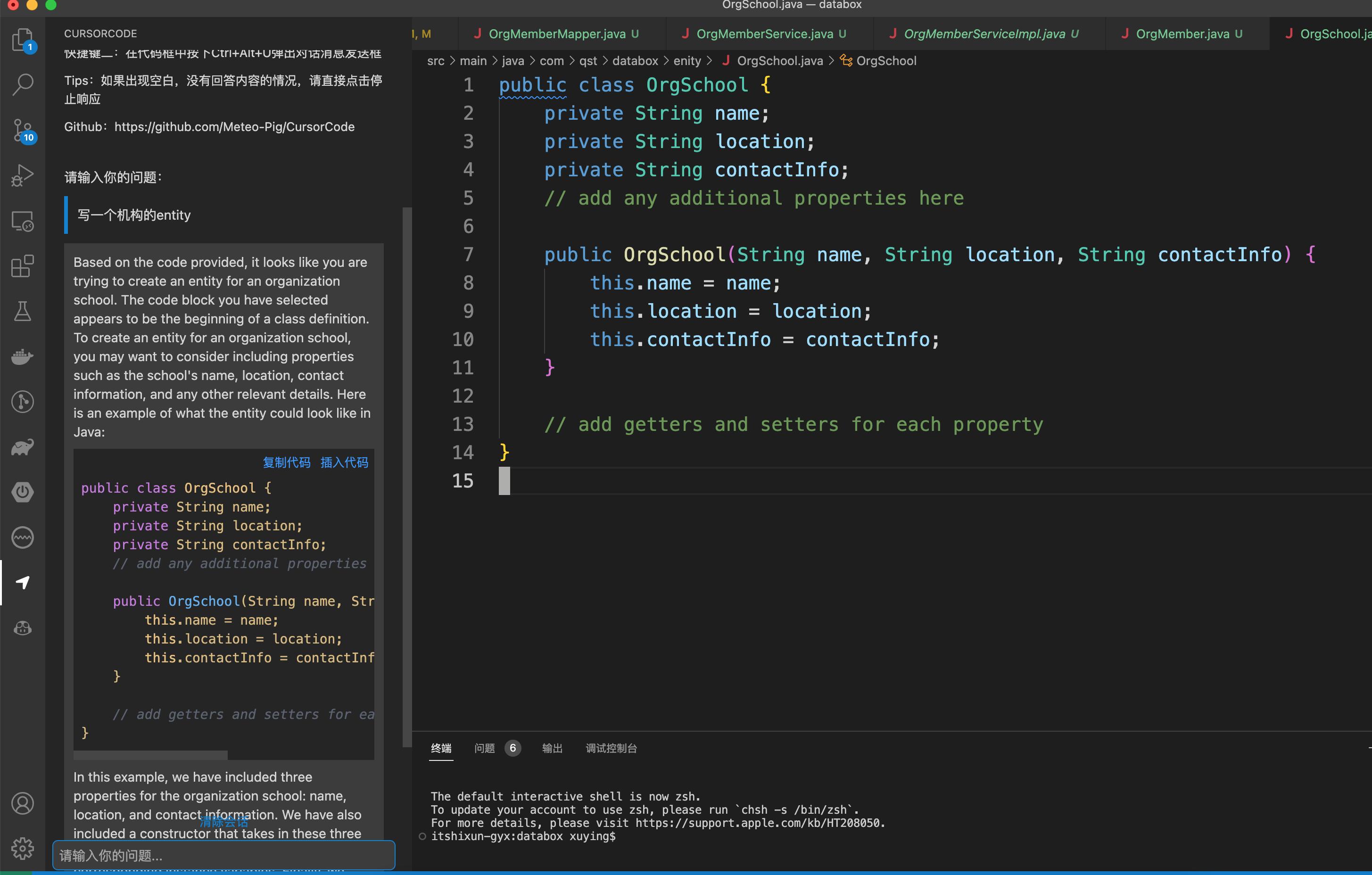Open the Explorer view in activity bar
This screenshot has height=875, width=1372.
22,40
